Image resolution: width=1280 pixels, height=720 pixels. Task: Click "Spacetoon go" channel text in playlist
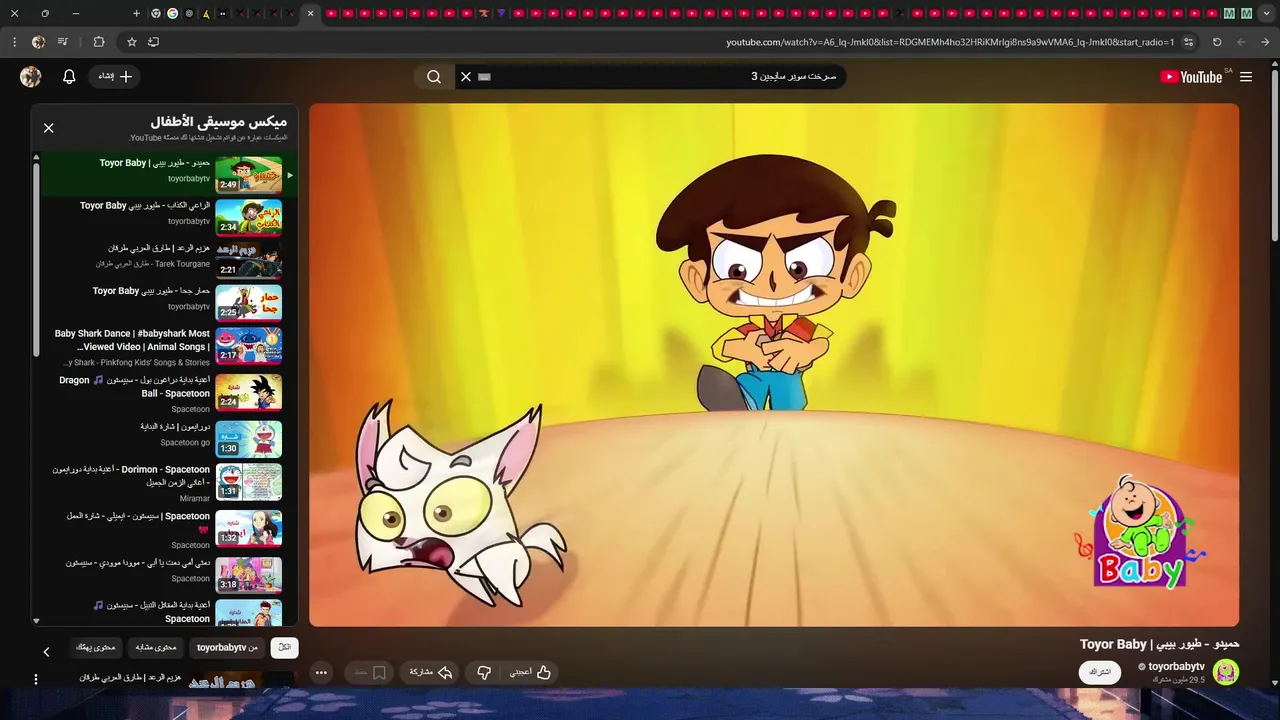[185, 442]
